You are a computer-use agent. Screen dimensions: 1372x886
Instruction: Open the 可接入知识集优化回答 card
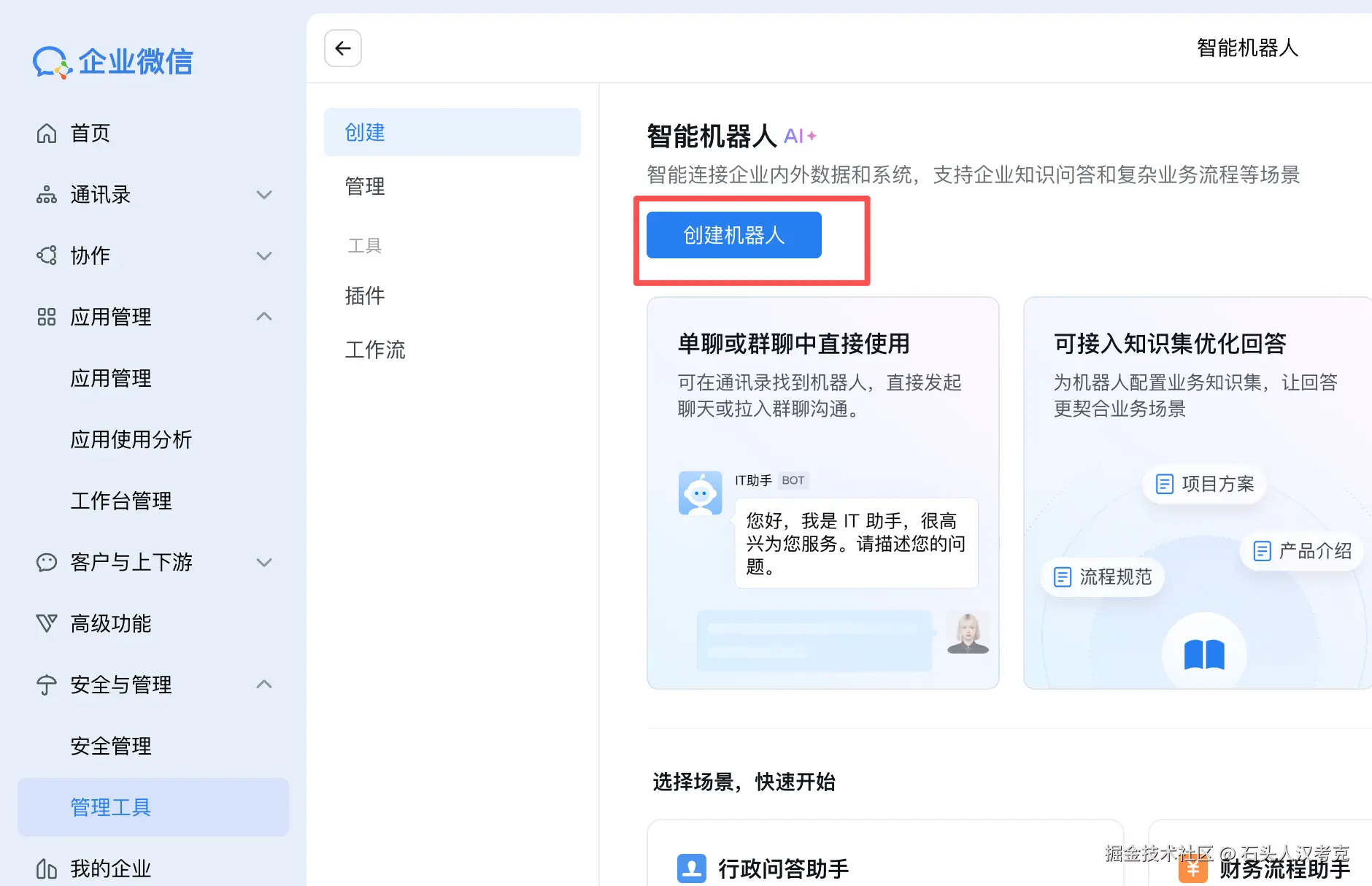coord(1198,493)
